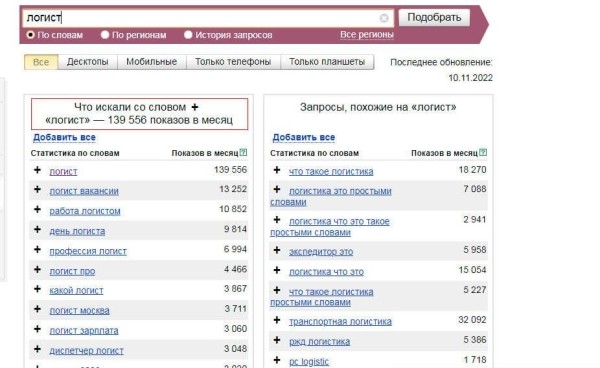Open 'профессия логист' keyword link
Viewport: 600px width, 368px height.
click(88, 251)
